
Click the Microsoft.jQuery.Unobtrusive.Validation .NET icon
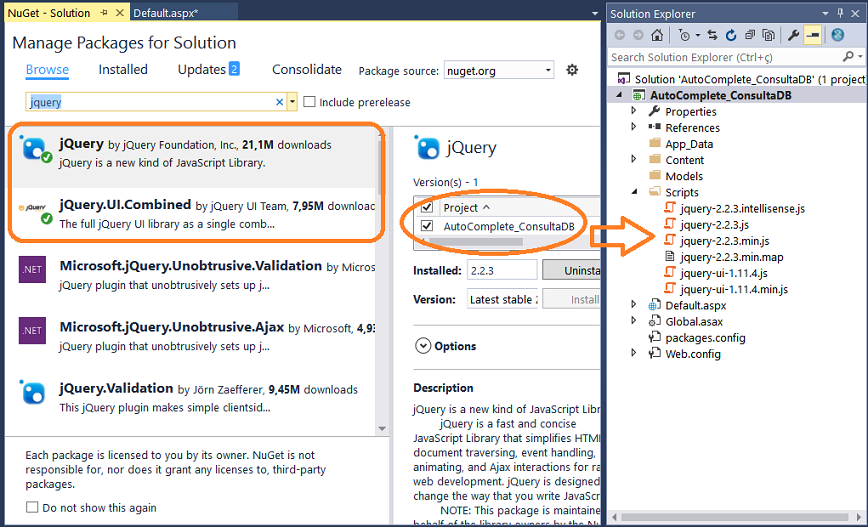pos(32,270)
